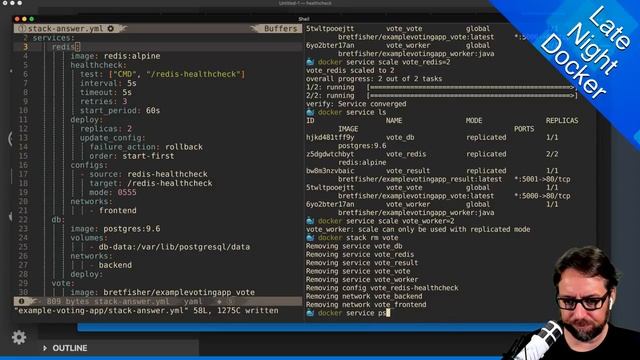Click the modified indicator beside stack-answer.yml

(x=111, y=29)
